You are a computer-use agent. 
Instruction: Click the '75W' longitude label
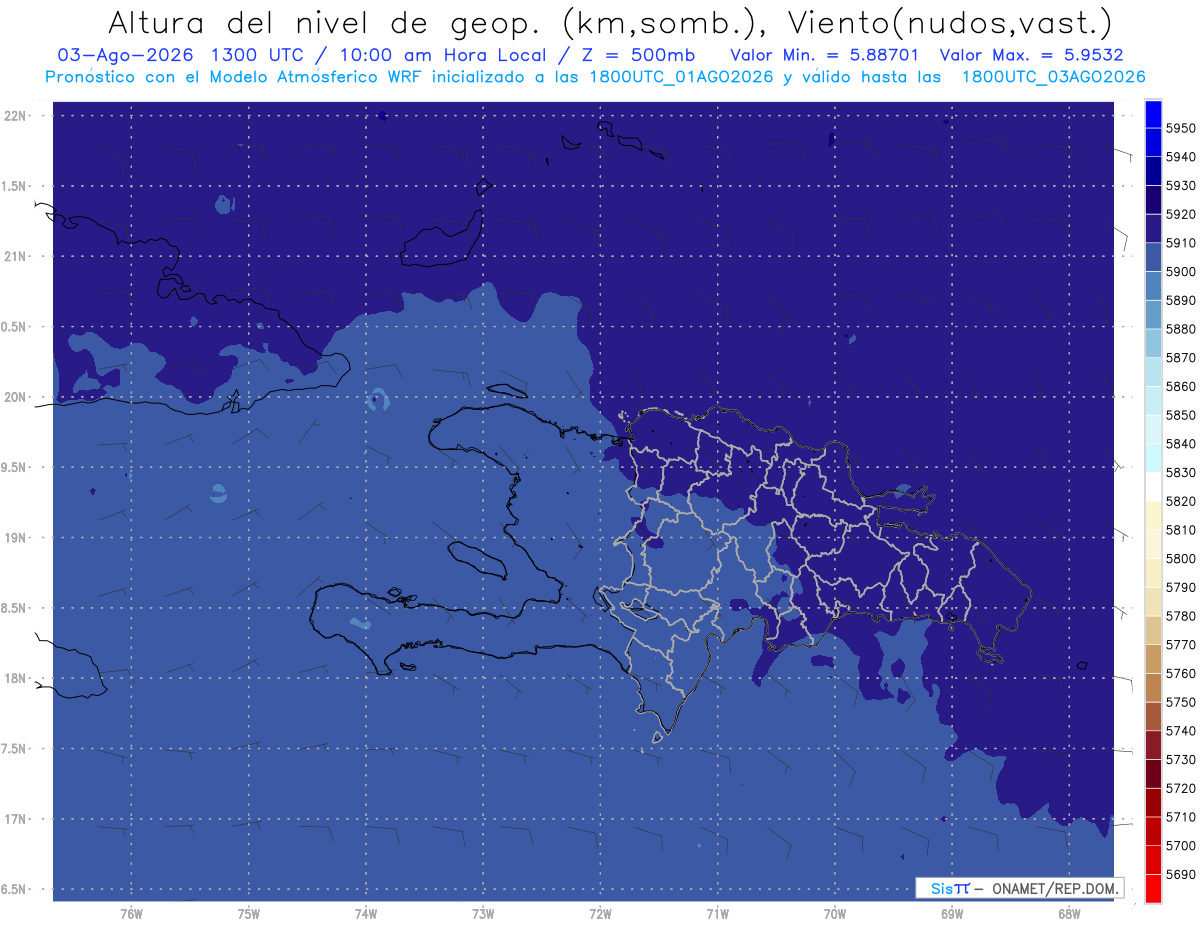(248, 914)
